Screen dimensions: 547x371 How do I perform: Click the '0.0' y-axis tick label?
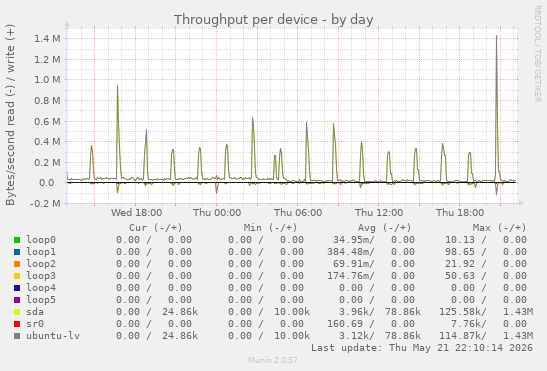(47, 183)
